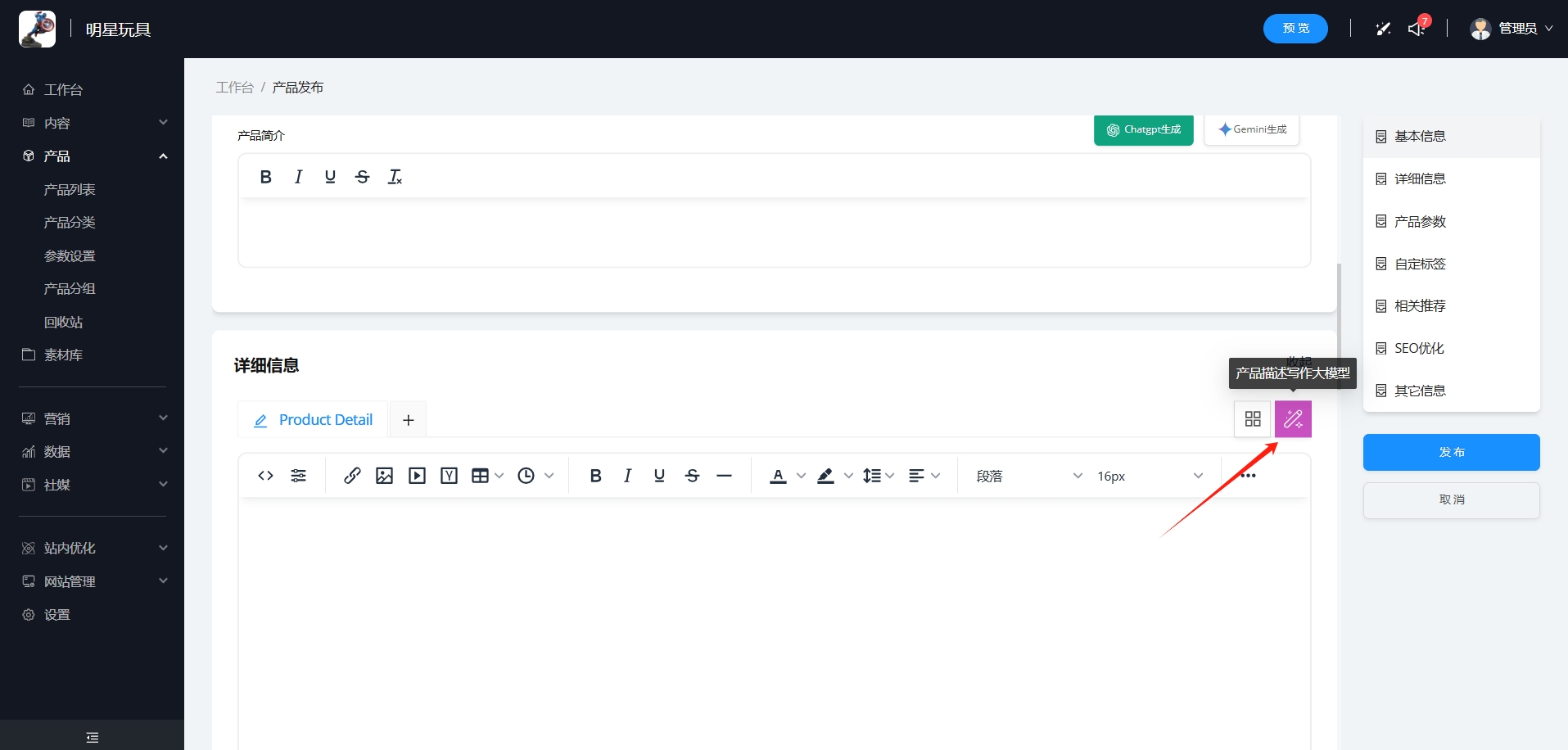This screenshot has height=750, width=1568.
Task: Open the 段落 paragraph format dropdown
Action: 1028,476
